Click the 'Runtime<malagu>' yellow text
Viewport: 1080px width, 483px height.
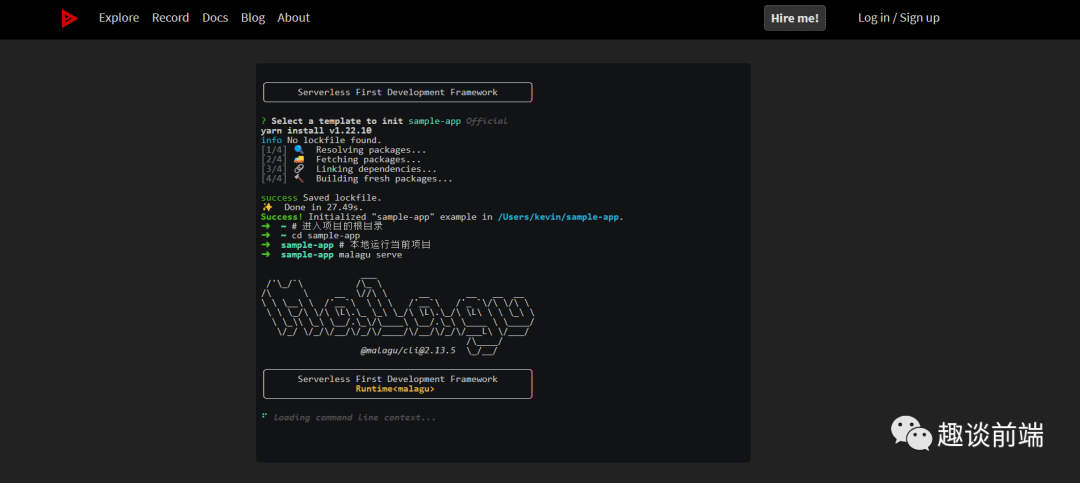click(x=395, y=389)
